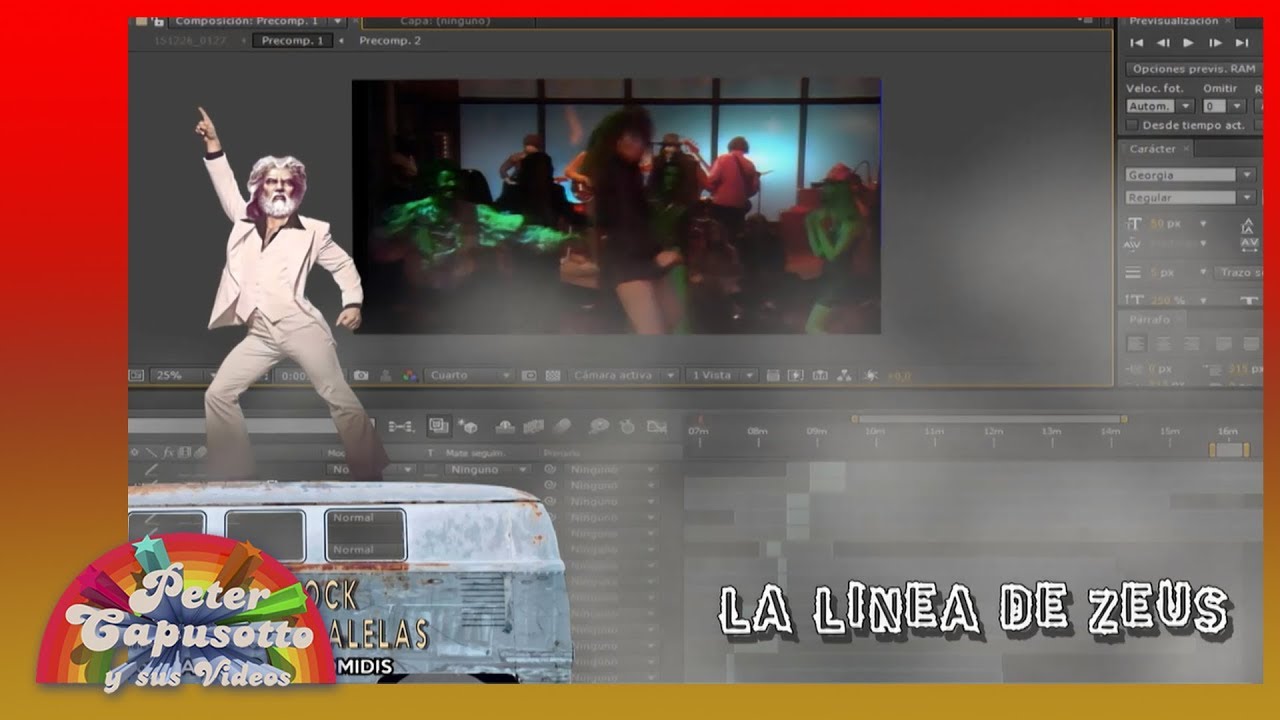Open the Georgia font family dropdown
Screen dimensions: 1280x720
click(x=1190, y=175)
